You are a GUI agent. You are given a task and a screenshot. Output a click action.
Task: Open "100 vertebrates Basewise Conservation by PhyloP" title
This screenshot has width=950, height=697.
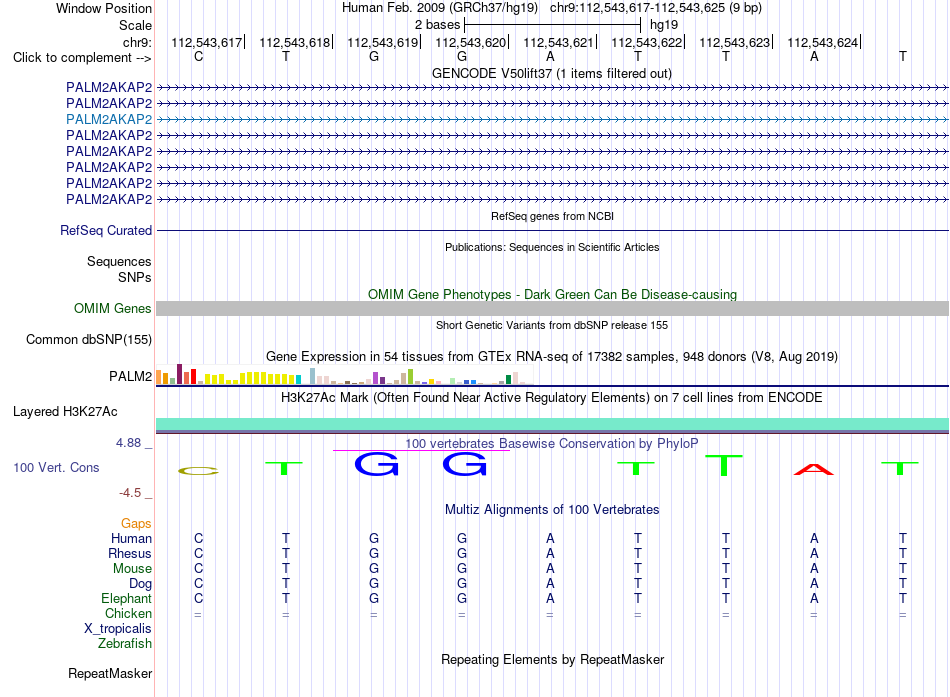click(x=552, y=444)
